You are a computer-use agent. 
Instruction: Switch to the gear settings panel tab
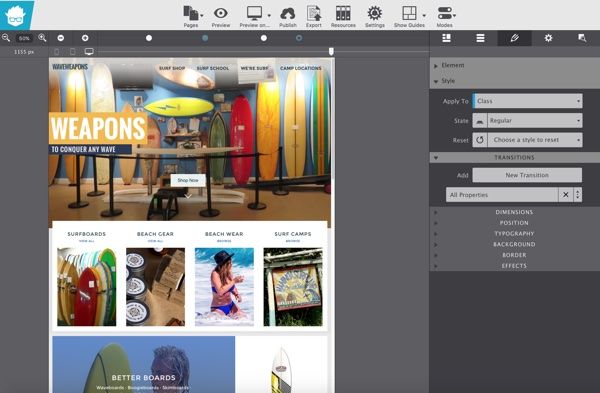point(548,38)
